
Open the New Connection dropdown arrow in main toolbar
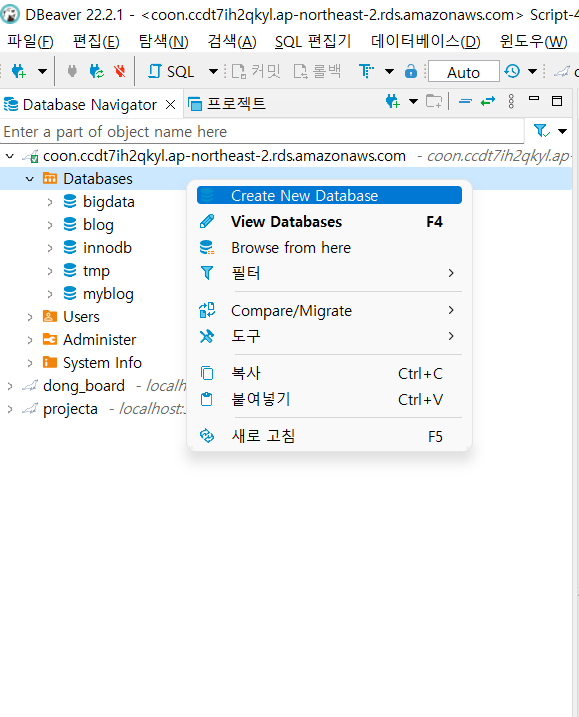click(42, 71)
